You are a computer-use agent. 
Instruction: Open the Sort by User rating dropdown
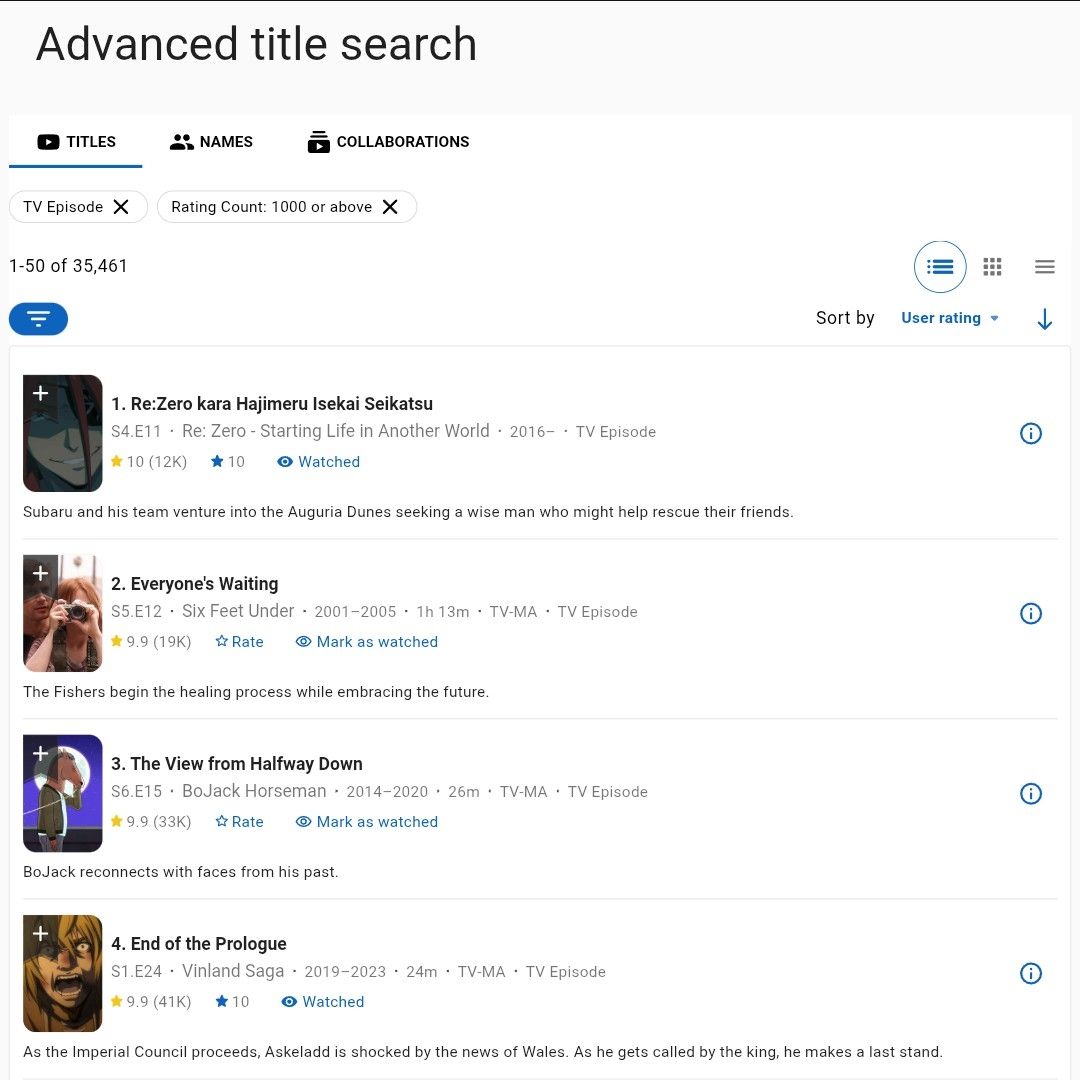pos(950,318)
